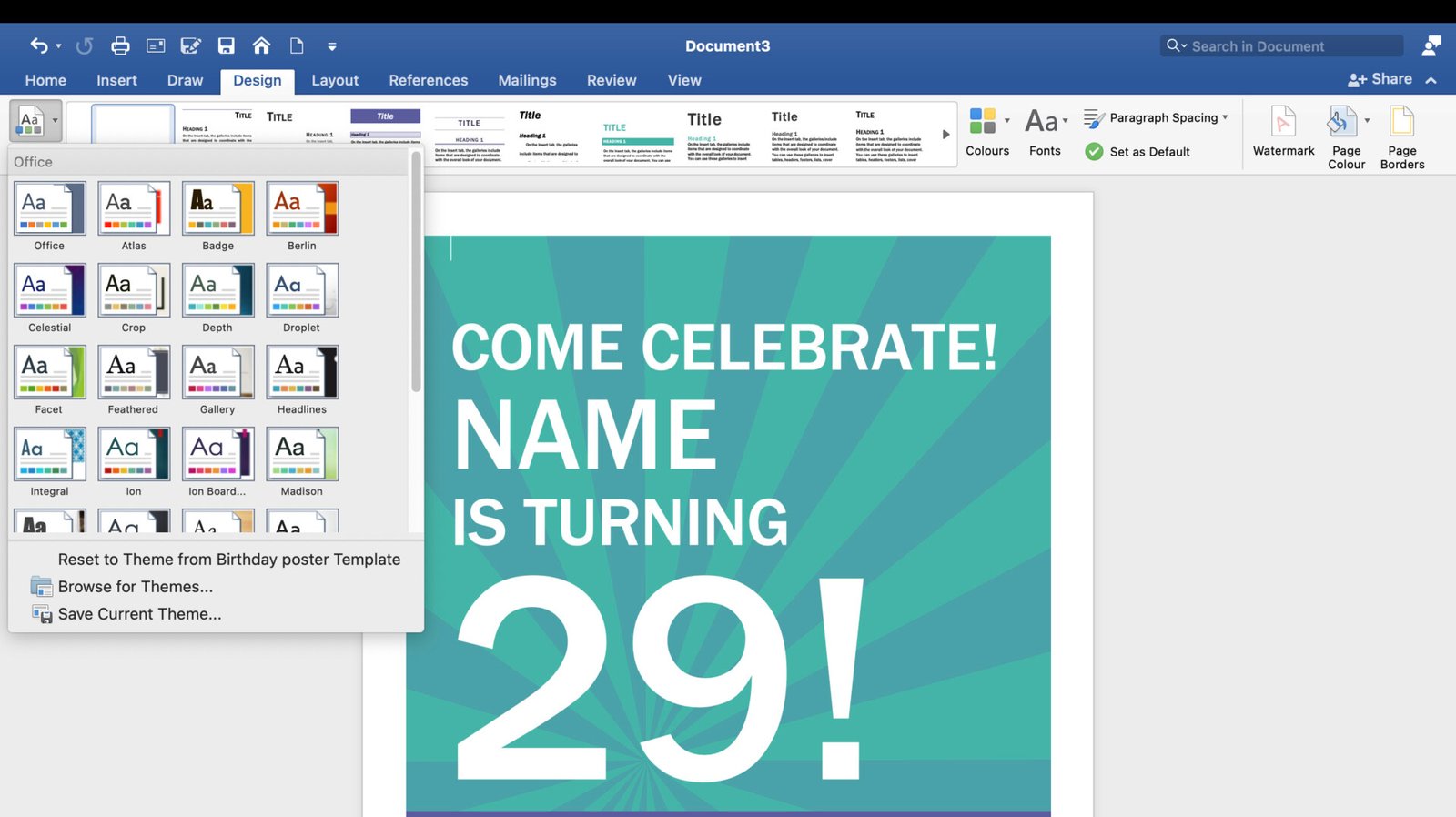Viewport: 1456px width, 817px height.
Task: Click the Save disk icon
Action: (227, 45)
